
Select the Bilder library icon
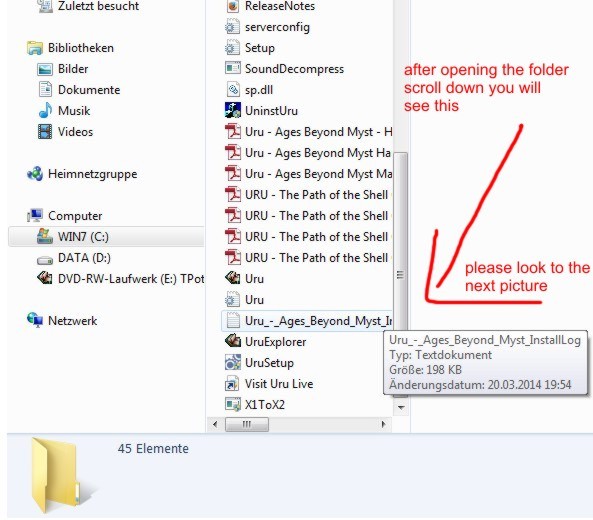click(x=45, y=69)
